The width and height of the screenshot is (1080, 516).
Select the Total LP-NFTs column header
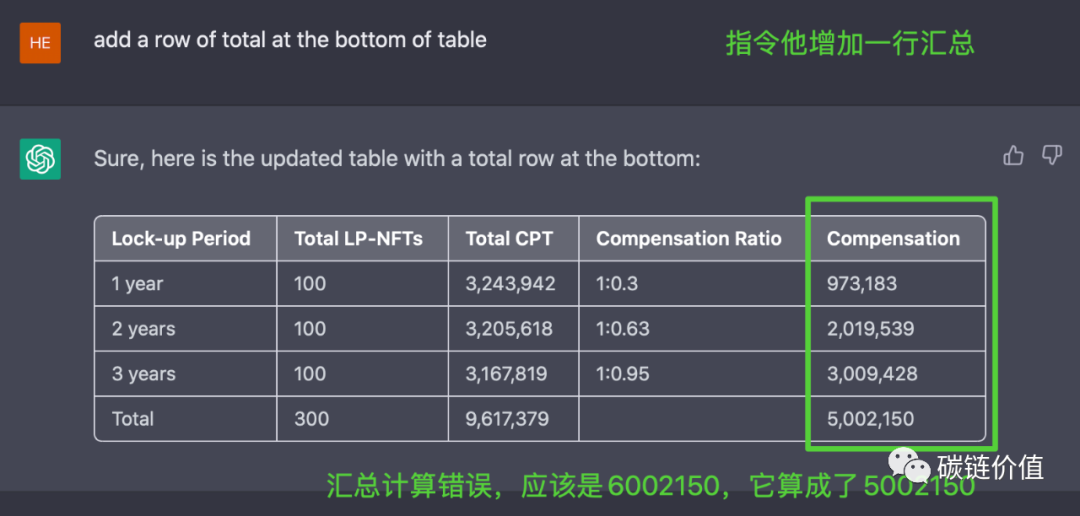pos(359,239)
